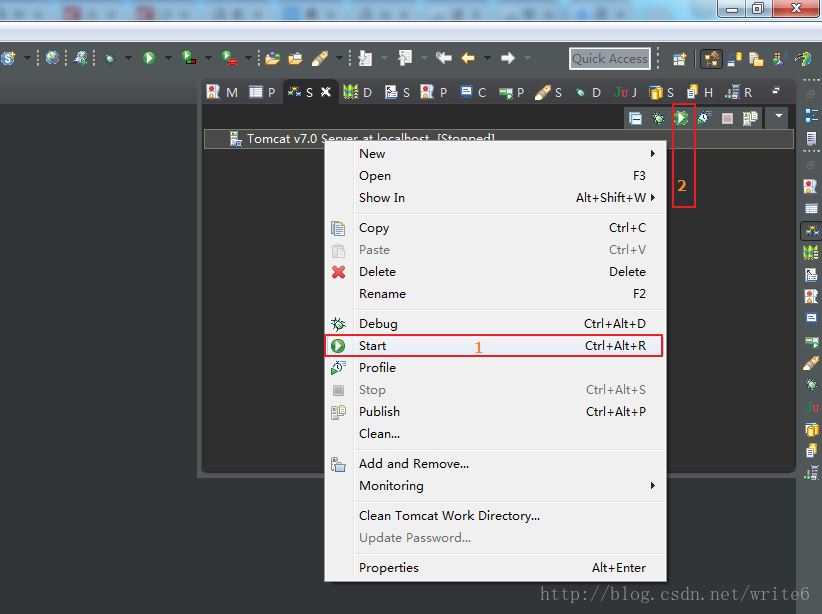
Task: Click the Publish to server toolbar icon
Action: point(749,118)
